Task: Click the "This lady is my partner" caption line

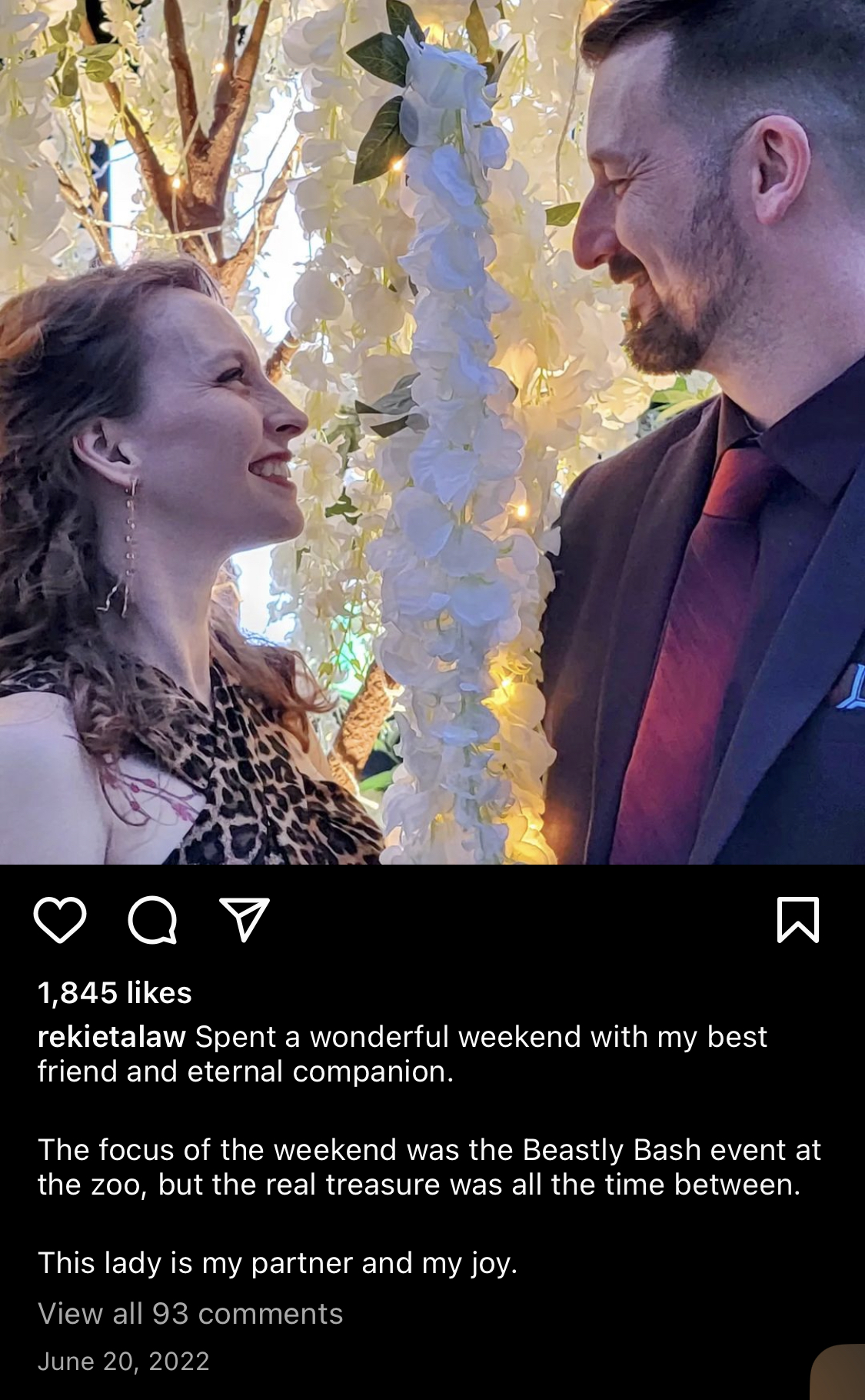Action: click(278, 1263)
